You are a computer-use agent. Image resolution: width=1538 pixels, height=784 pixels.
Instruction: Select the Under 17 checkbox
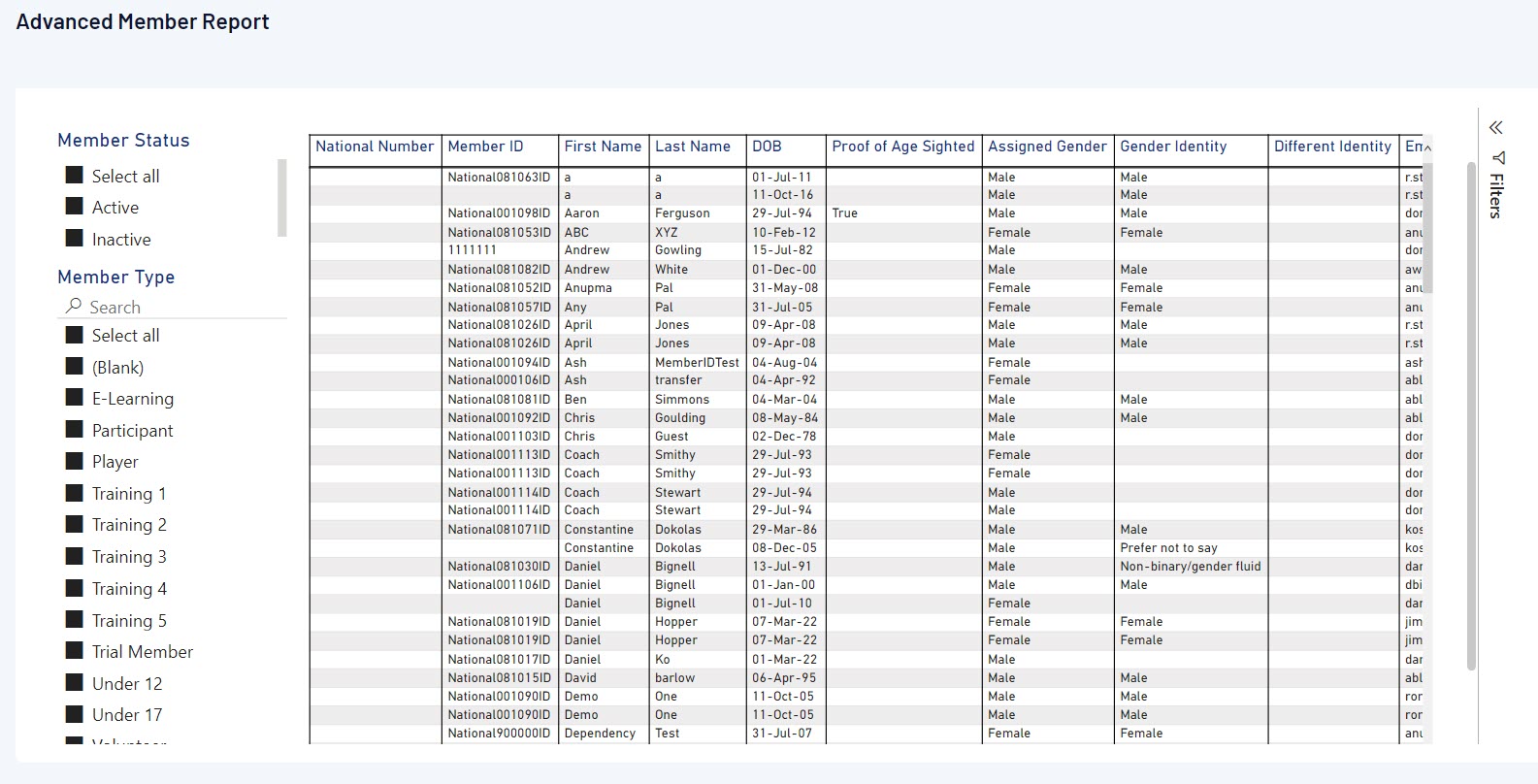click(75, 714)
